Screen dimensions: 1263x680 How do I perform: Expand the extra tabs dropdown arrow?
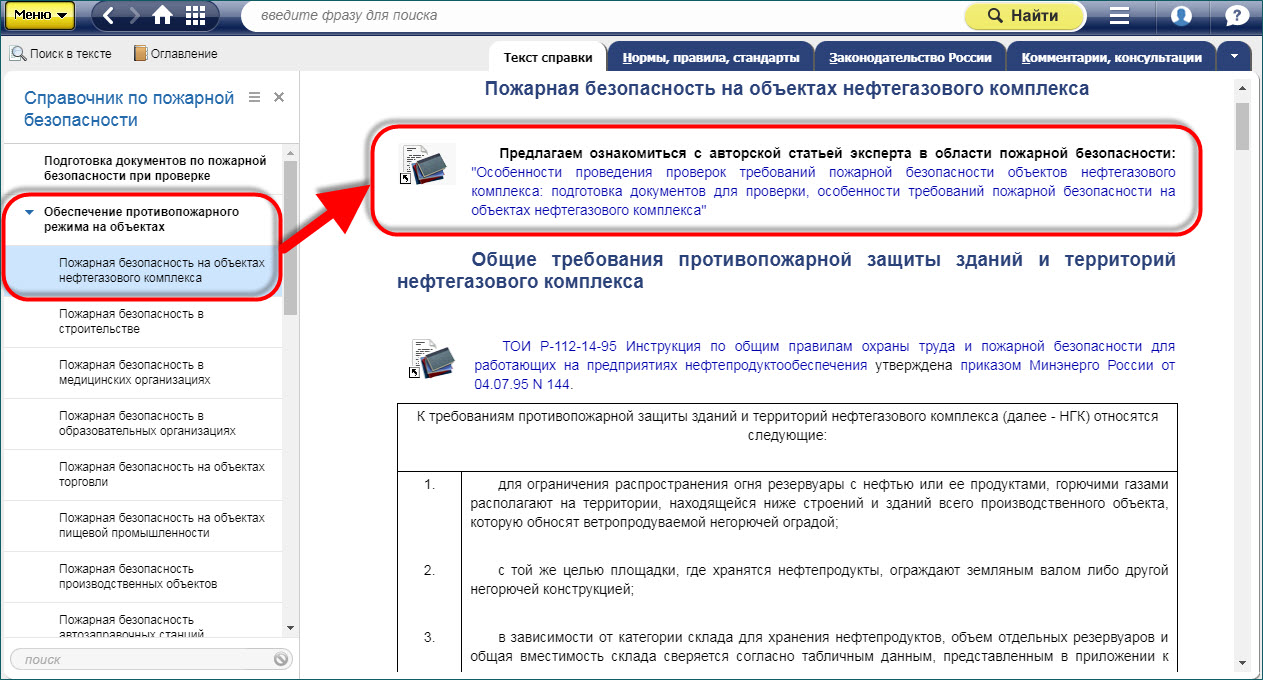click(1235, 56)
